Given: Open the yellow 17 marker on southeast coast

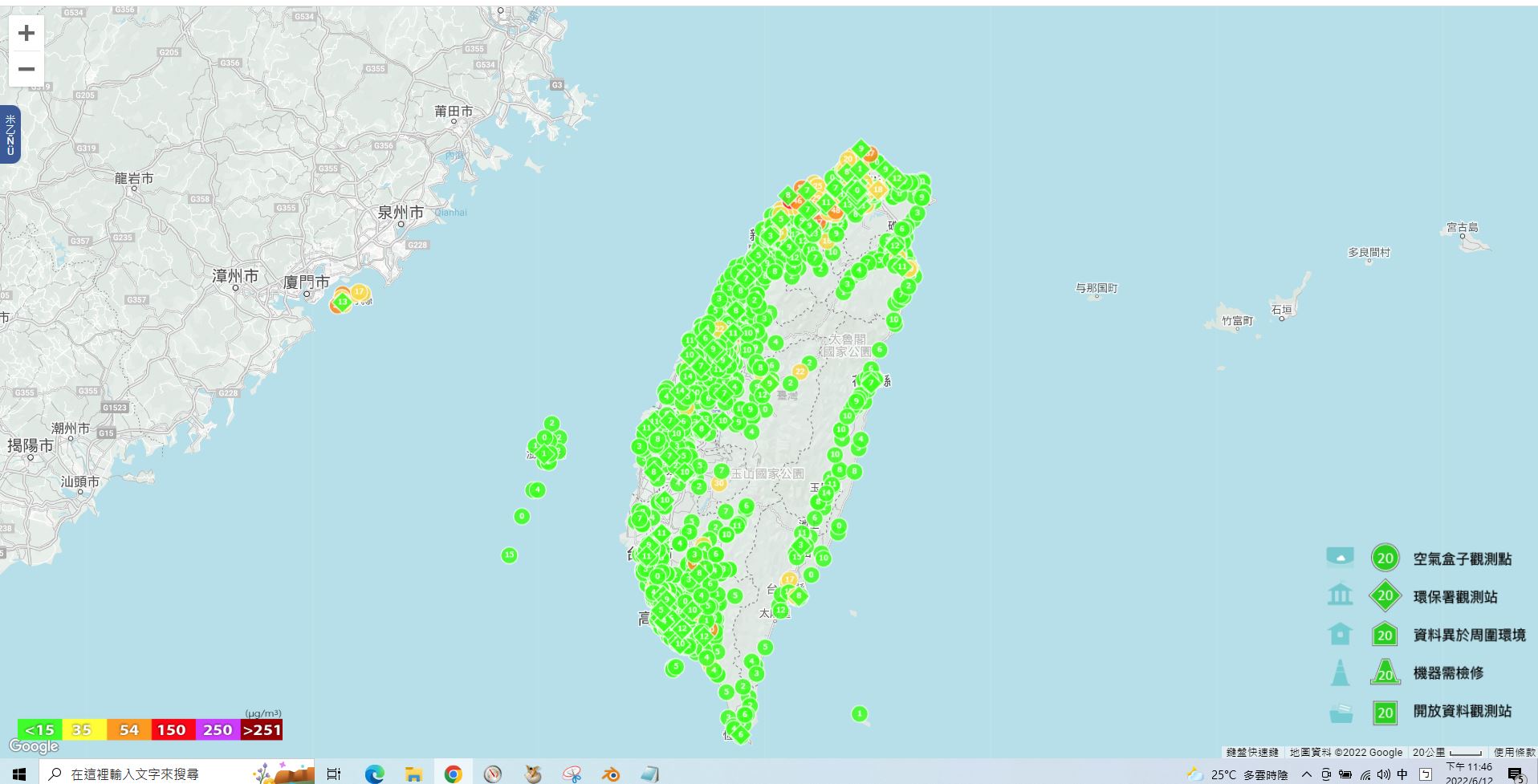Looking at the screenshot, I should pyautogui.click(x=790, y=579).
